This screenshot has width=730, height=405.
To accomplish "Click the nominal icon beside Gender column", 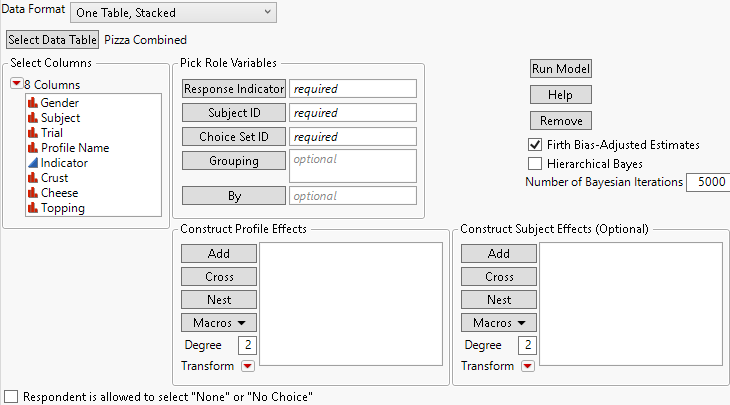I will [33, 102].
